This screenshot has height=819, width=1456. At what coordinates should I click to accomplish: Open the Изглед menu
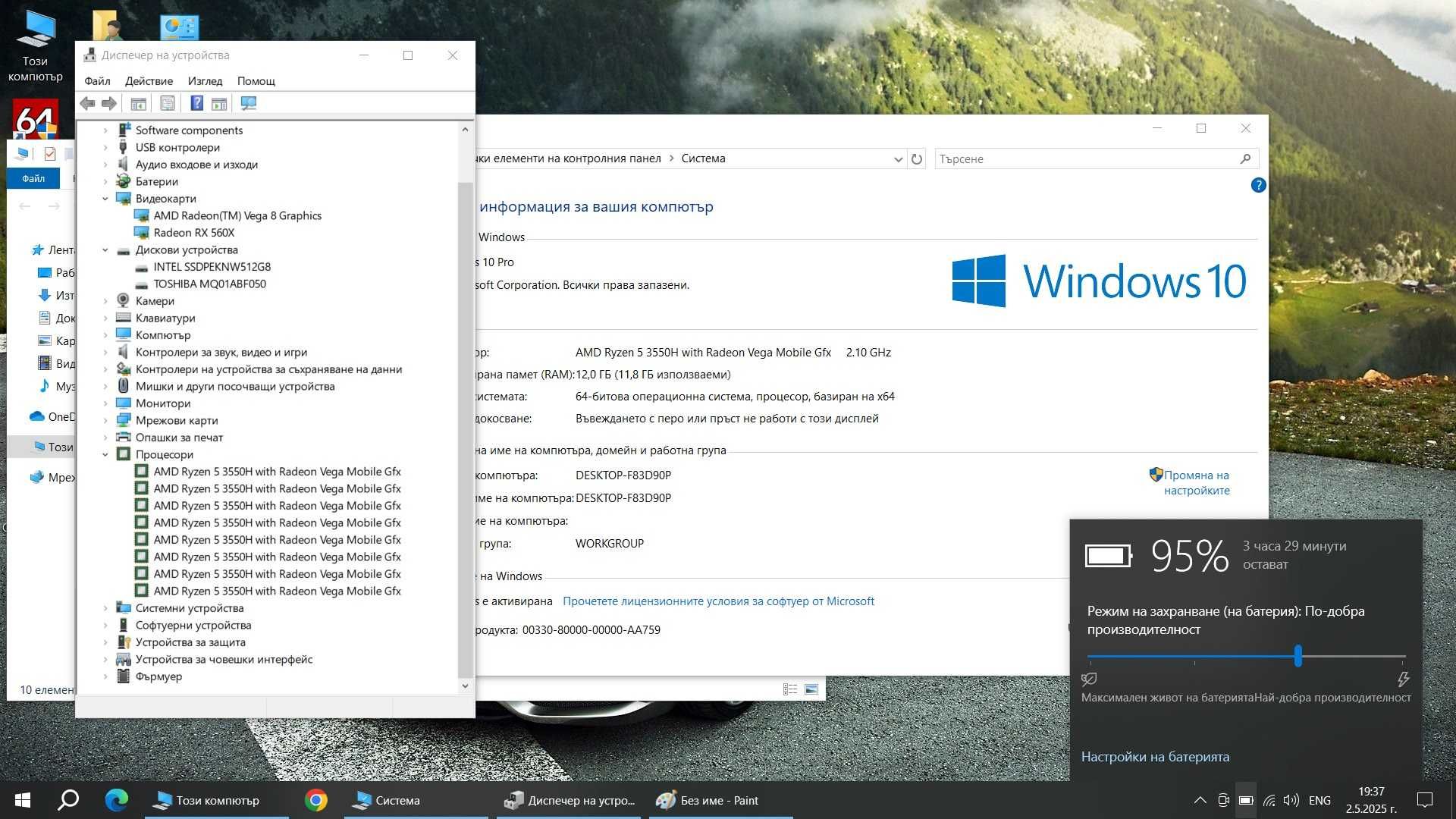206,81
